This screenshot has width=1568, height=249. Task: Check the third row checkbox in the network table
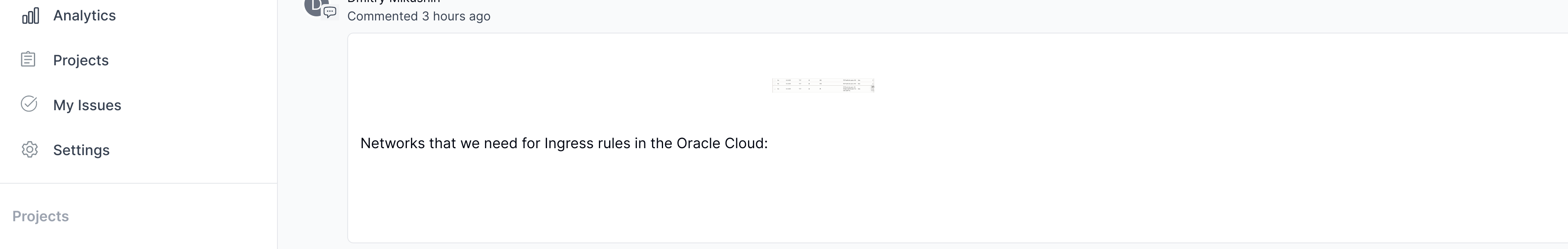[775, 89]
